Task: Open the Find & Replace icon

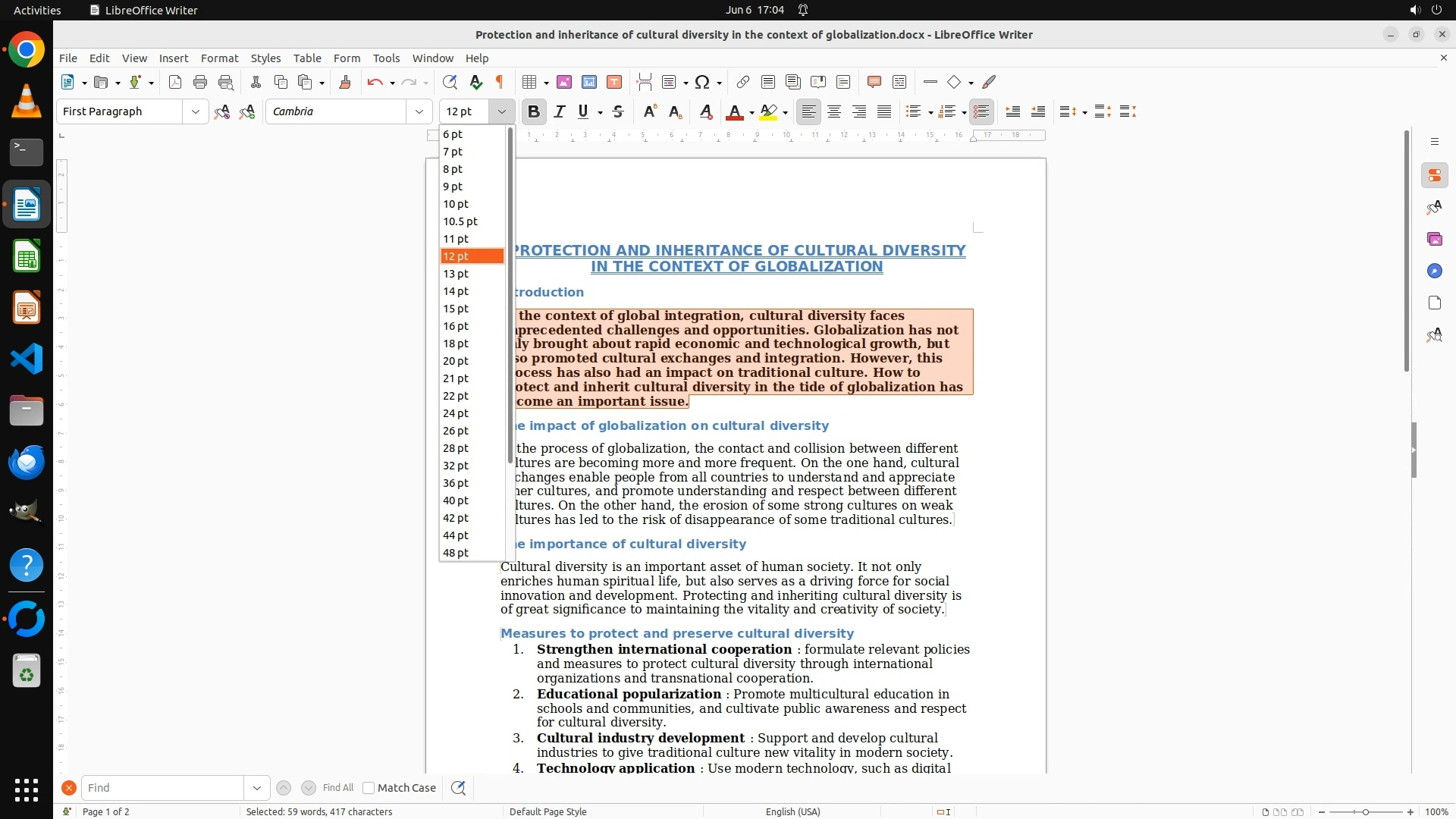Action: [x=450, y=82]
